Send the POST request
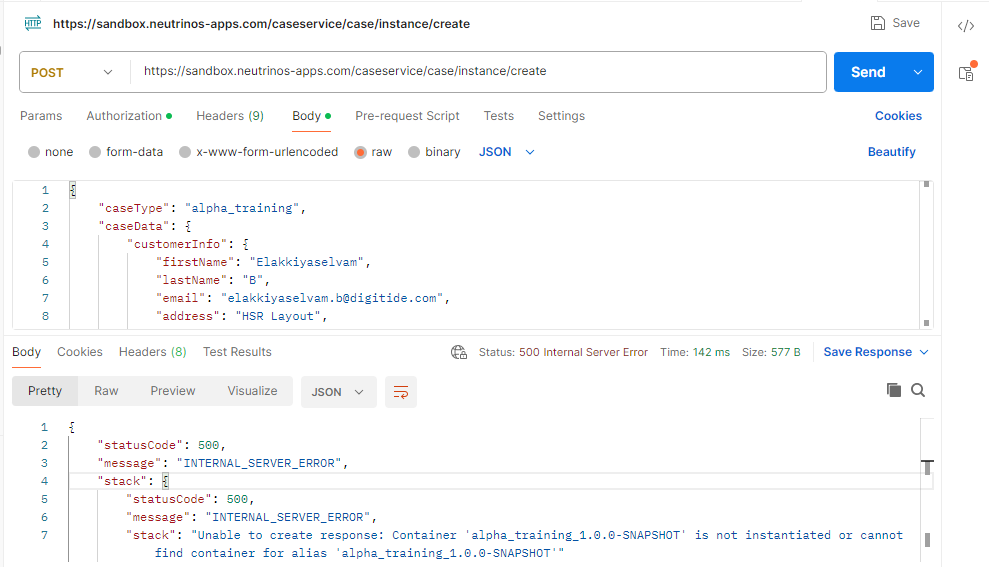This screenshot has width=989, height=567. click(x=869, y=72)
